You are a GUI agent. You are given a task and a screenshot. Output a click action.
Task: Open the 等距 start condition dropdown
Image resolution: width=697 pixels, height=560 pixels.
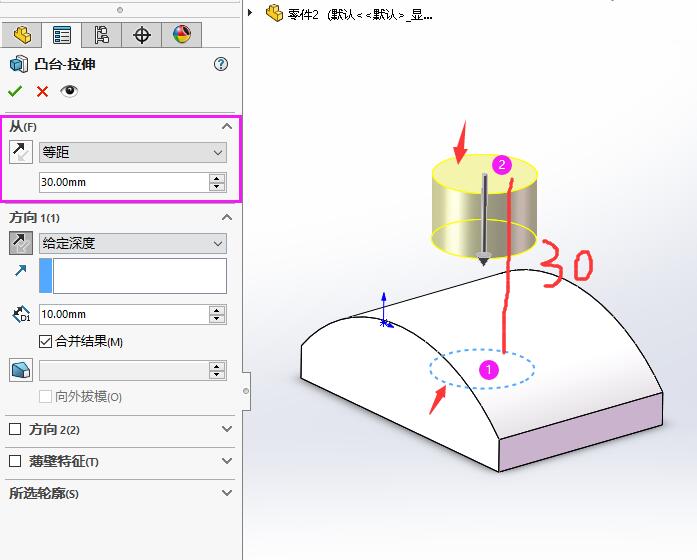pos(133,152)
